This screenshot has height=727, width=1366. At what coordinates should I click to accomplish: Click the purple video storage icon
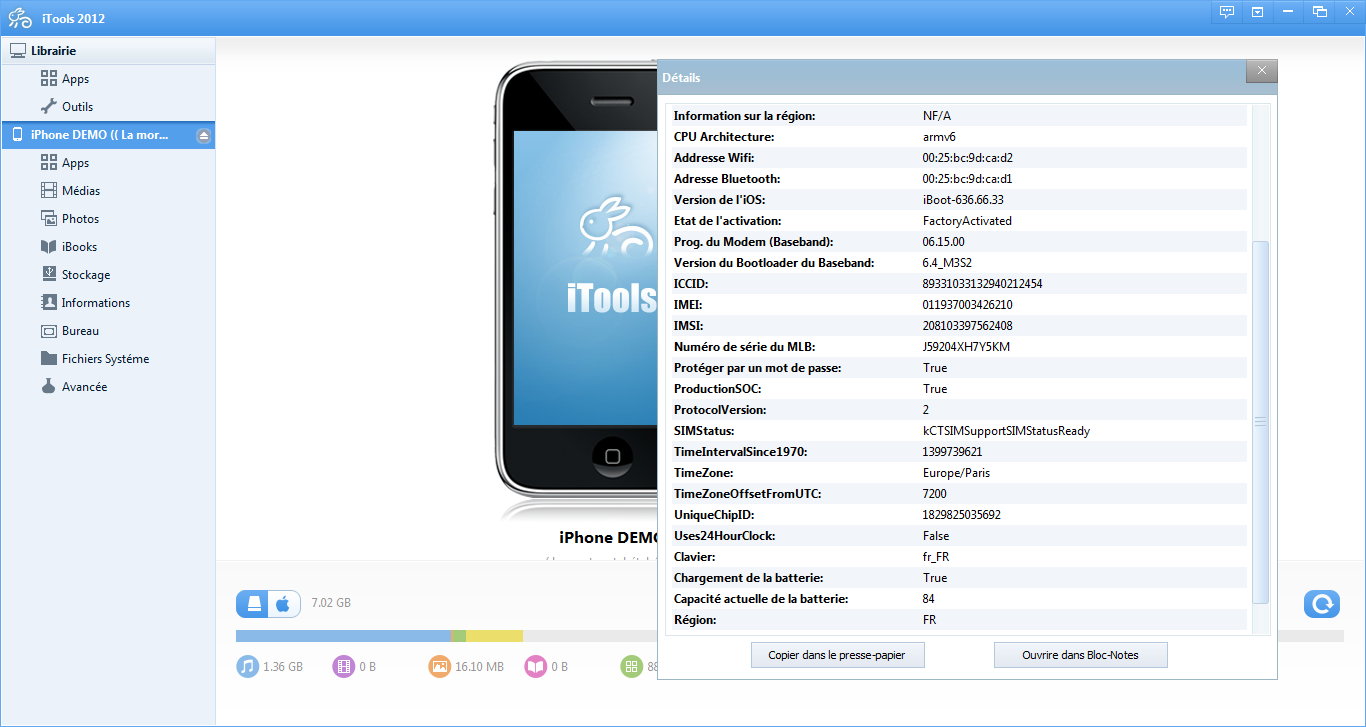[x=343, y=666]
